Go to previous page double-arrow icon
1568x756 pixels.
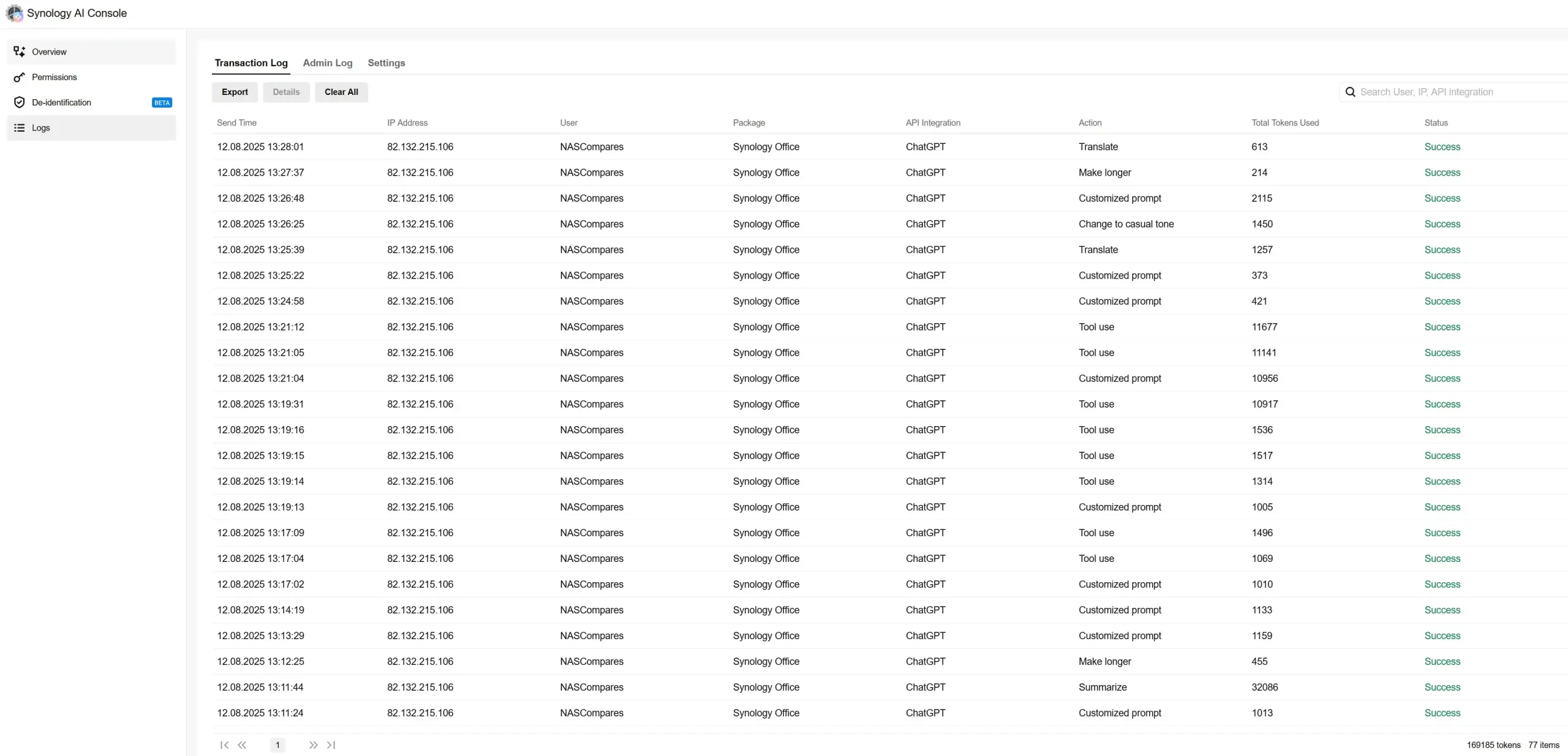[x=242, y=745]
